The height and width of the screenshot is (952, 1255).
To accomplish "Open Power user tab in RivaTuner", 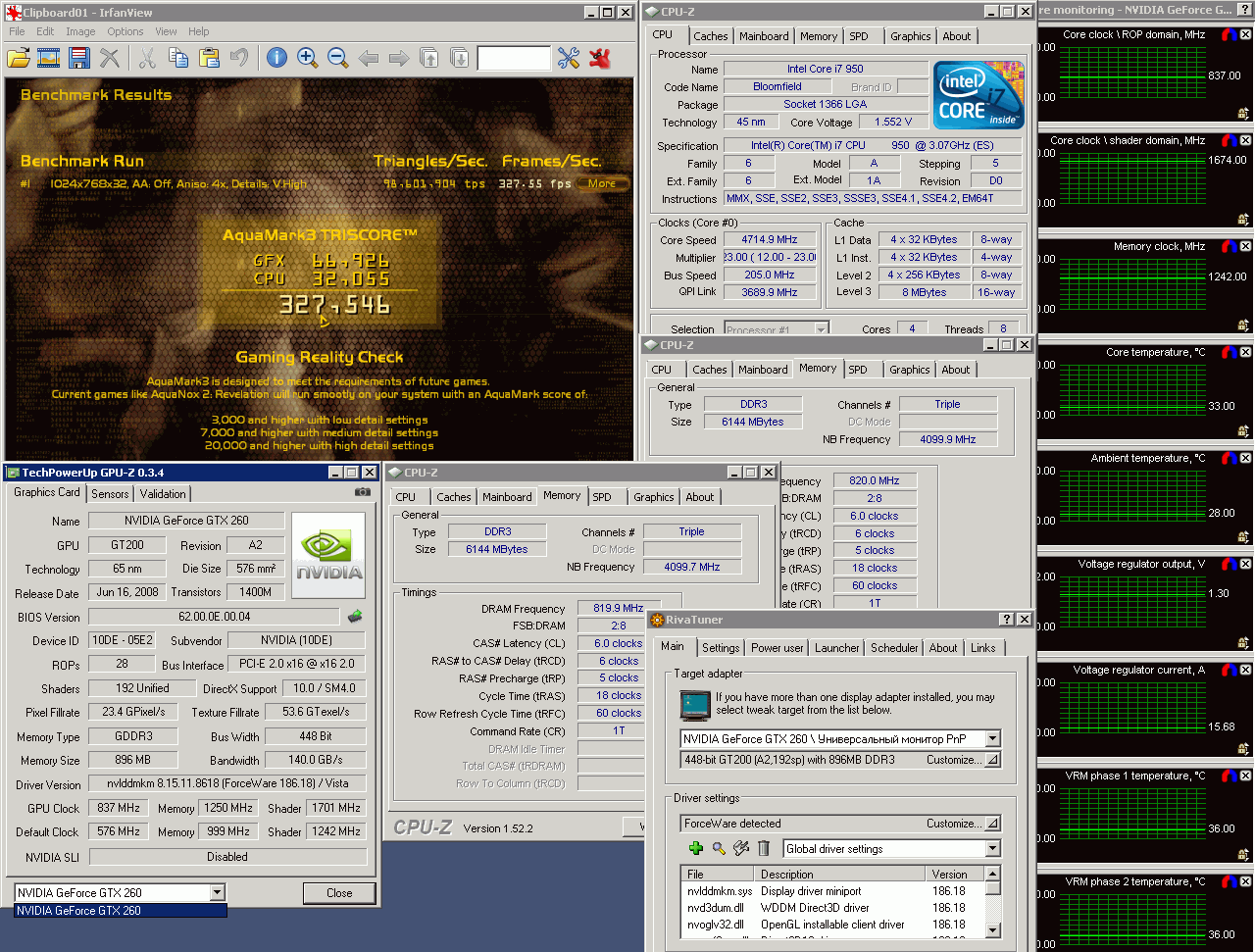I will (777, 648).
